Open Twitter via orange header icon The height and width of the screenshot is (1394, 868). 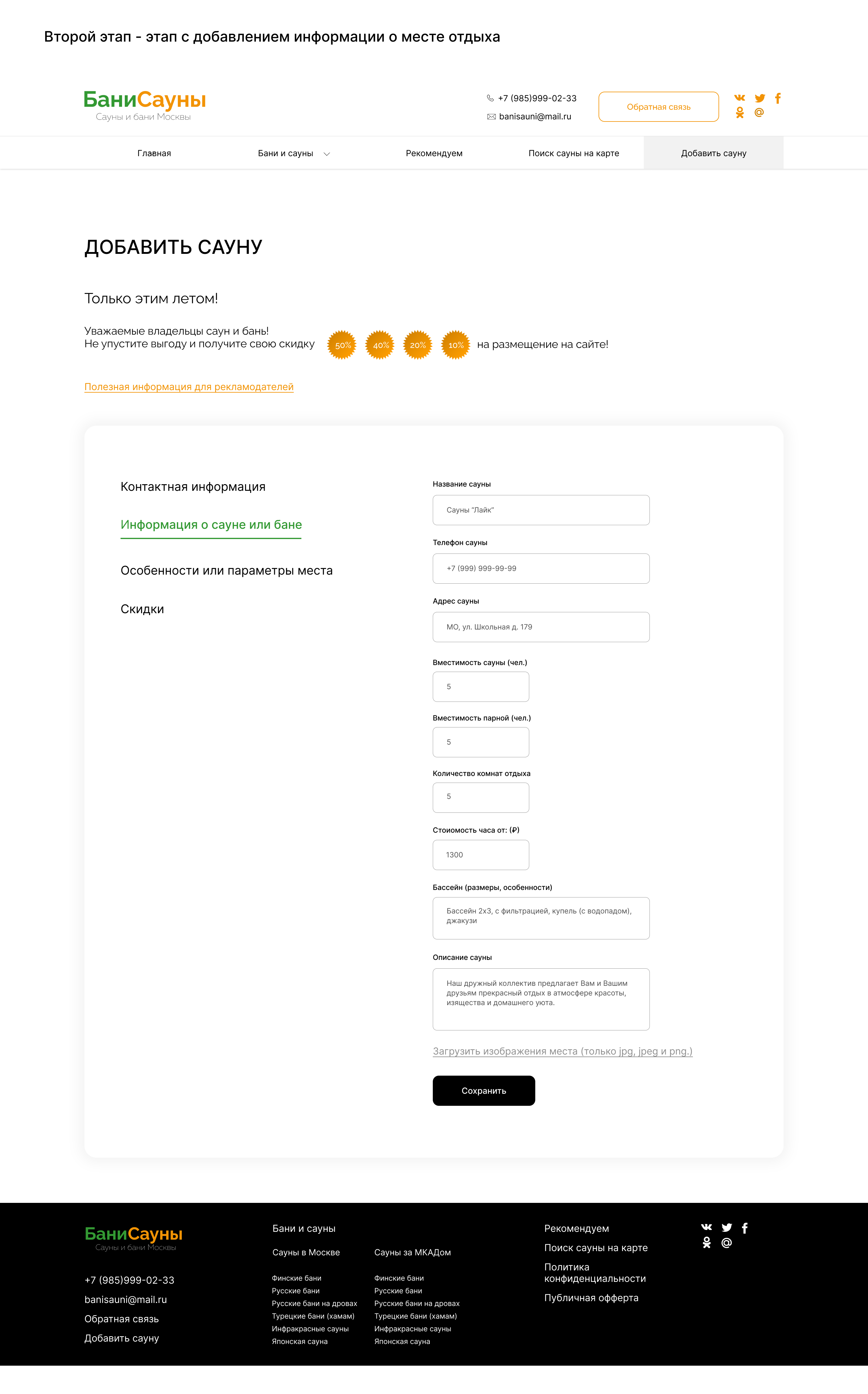759,98
